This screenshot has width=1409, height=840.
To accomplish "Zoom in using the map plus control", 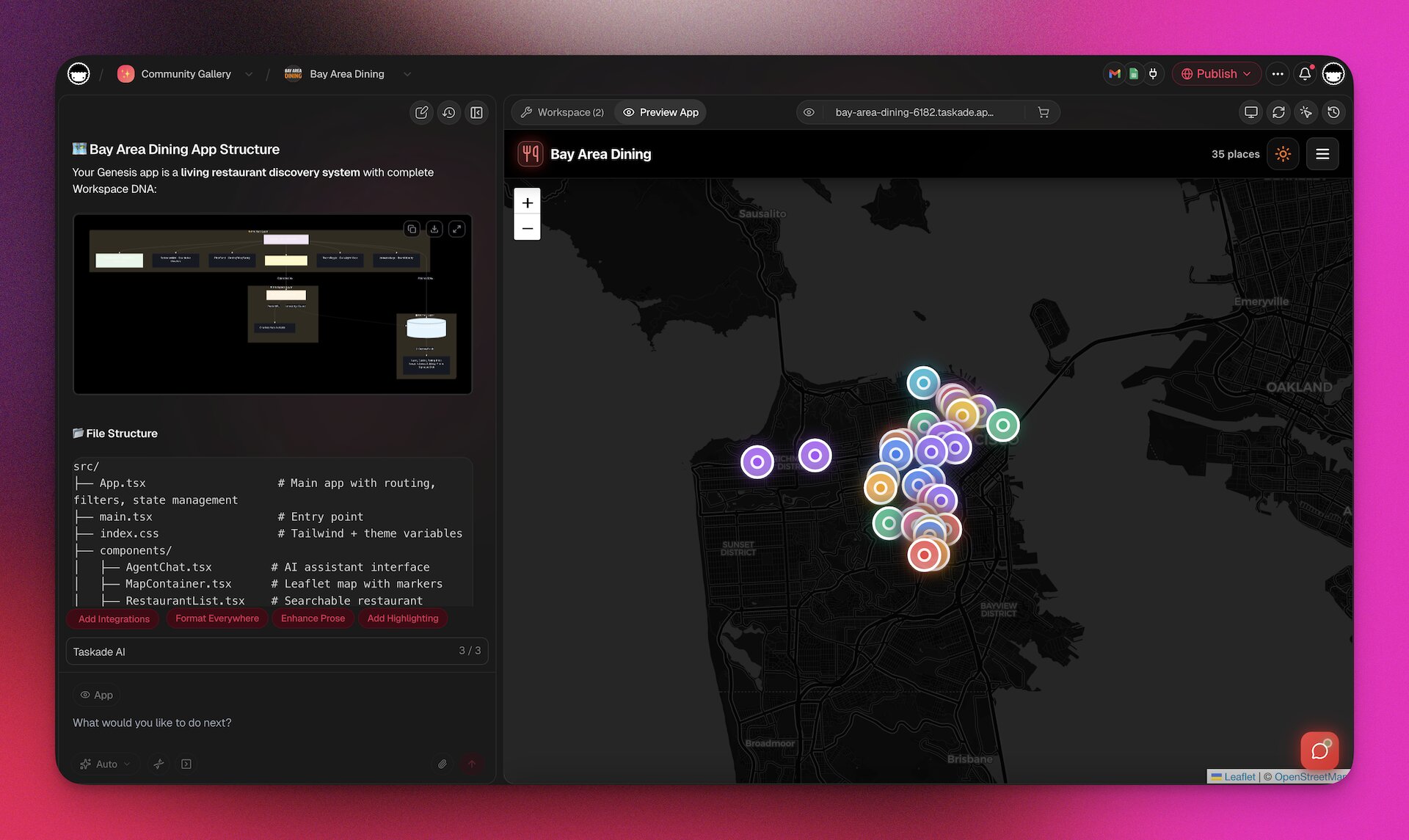I will 527,202.
